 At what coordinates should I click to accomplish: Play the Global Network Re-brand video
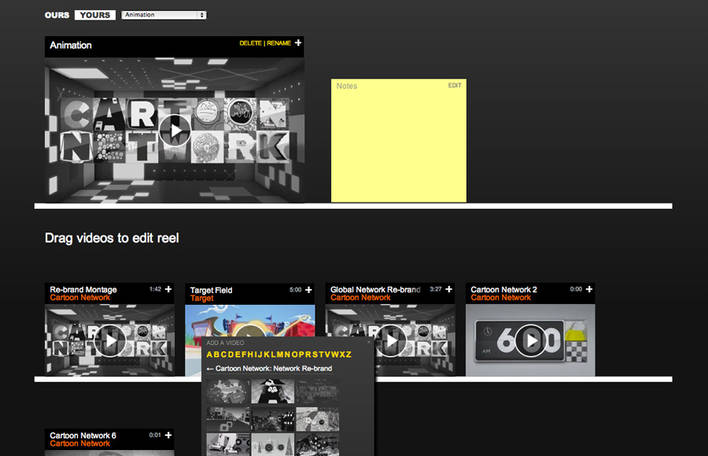pos(391,341)
